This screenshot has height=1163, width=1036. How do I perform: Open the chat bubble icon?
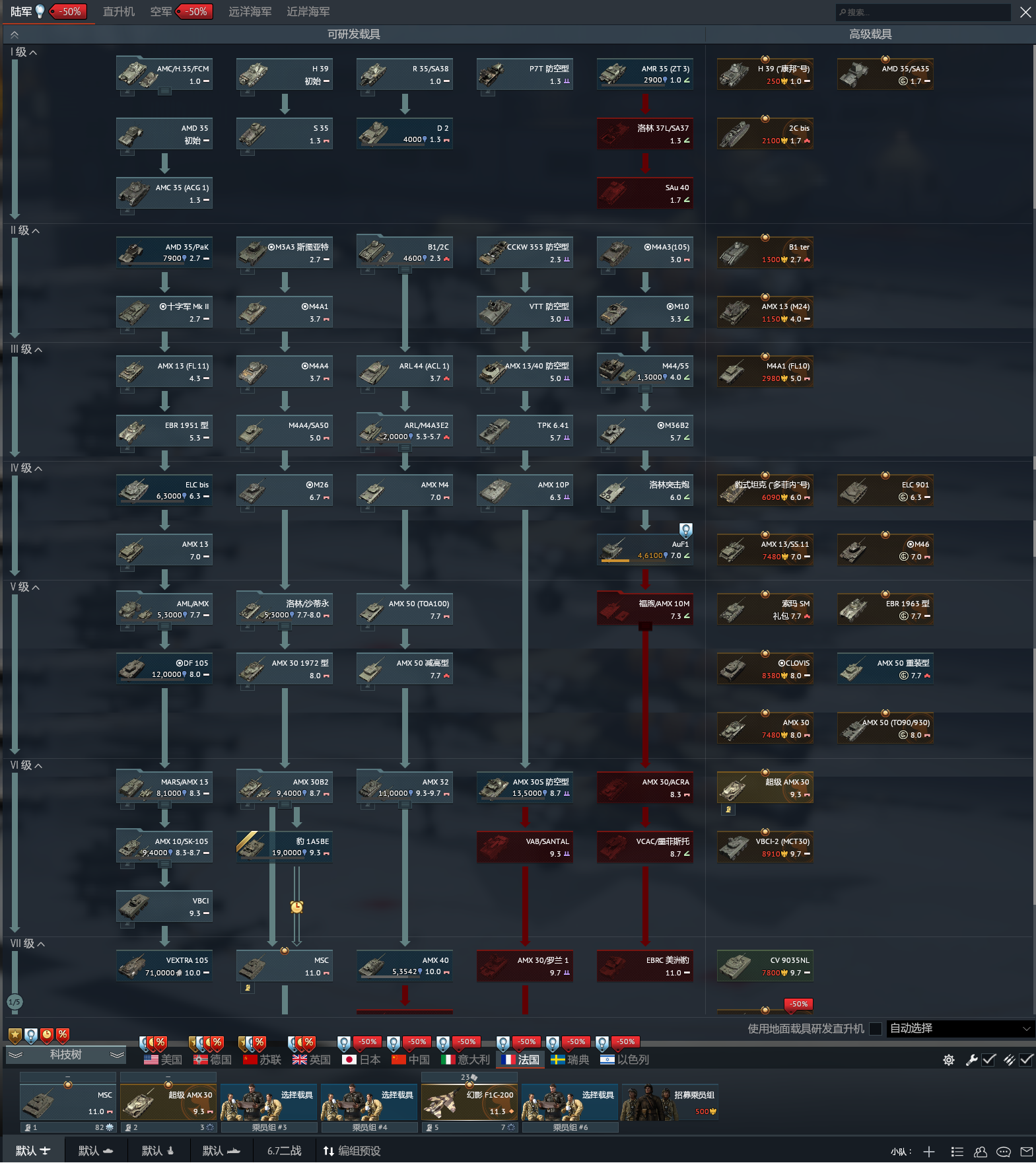tap(1004, 1152)
